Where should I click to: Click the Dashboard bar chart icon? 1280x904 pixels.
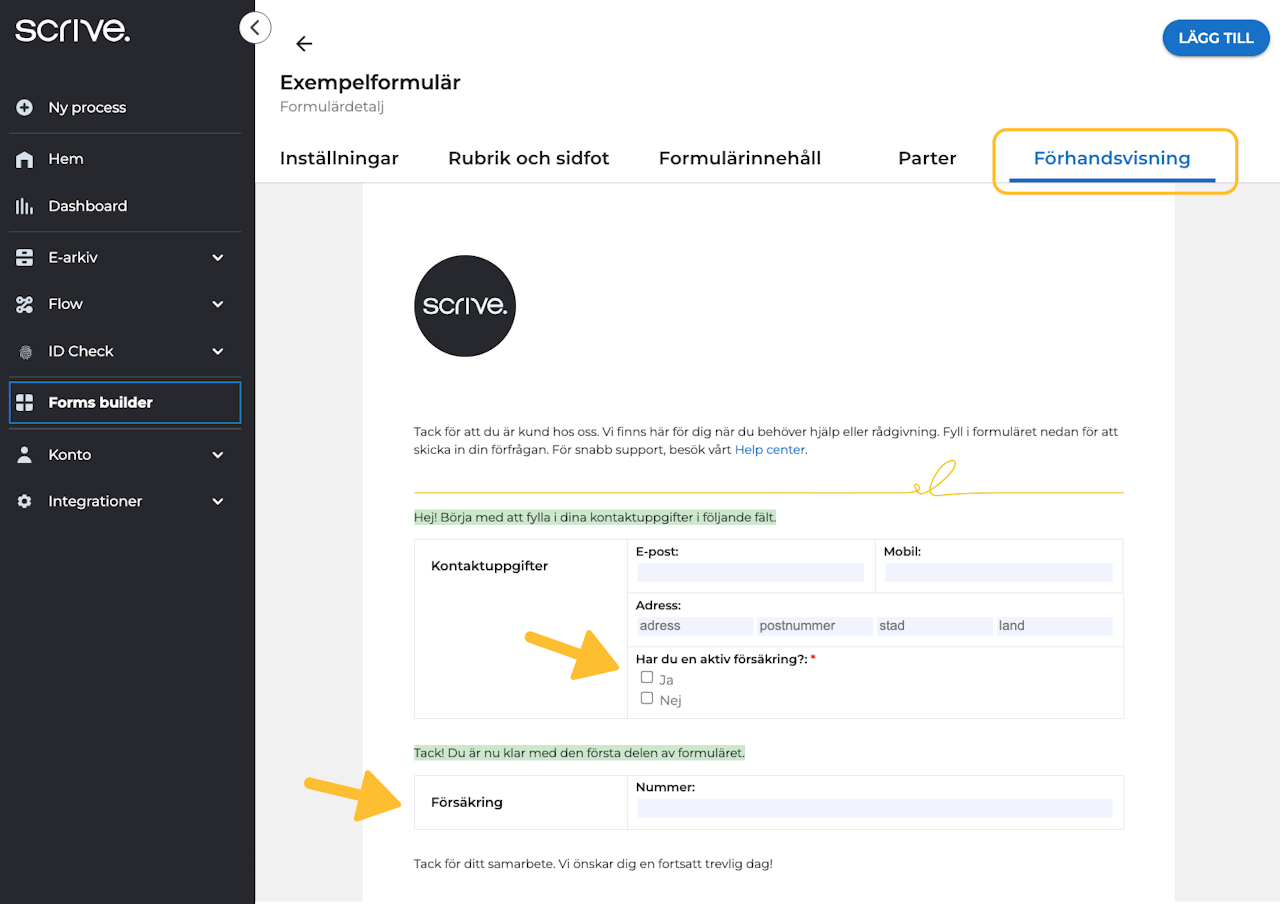(25, 206)
